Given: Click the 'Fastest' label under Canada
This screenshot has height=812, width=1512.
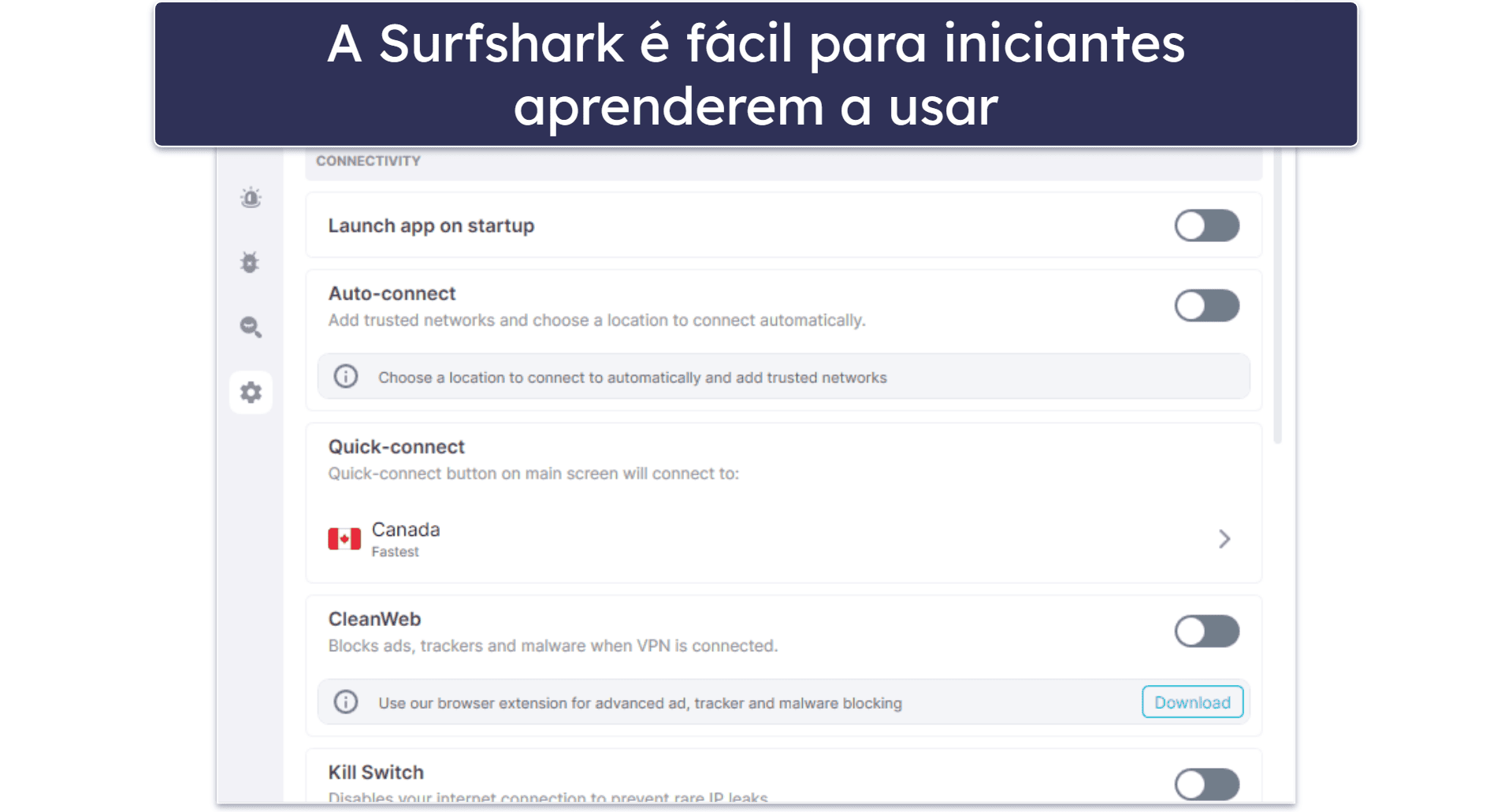Looking at the screenshot, I should pyautogui.click(x=395, y=552).
